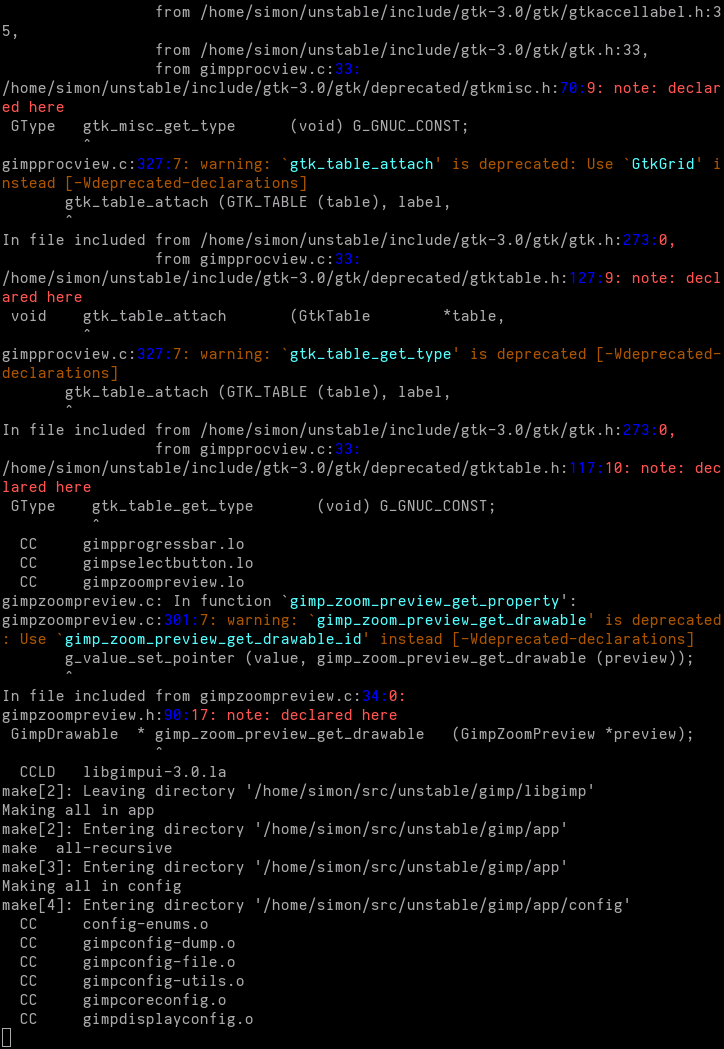This screenshot has height=1049, width=724.
Task: Select 'void gtk_table_attach (GtkTable *table,' line
Action: pyautogui.click(x=258, y=316)
